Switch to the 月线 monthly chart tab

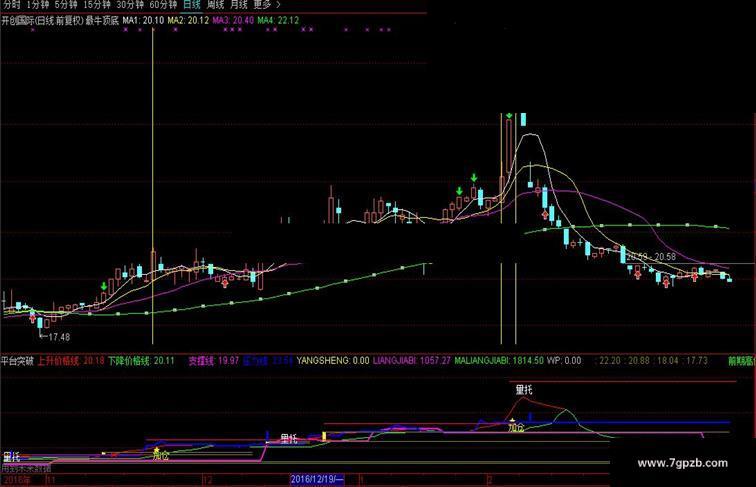click(x=239, y=5)
